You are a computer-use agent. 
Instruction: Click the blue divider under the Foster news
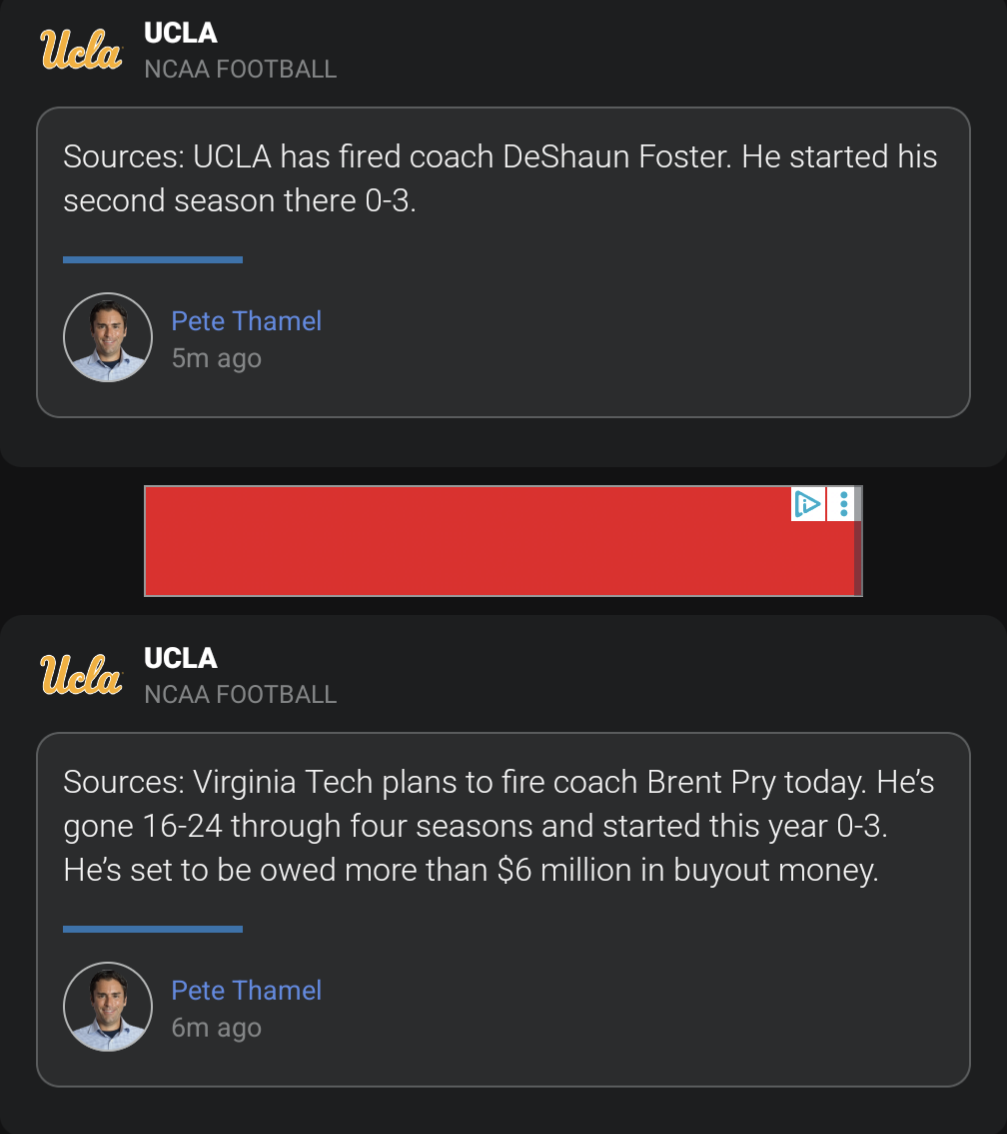click(x=152, y=260)
